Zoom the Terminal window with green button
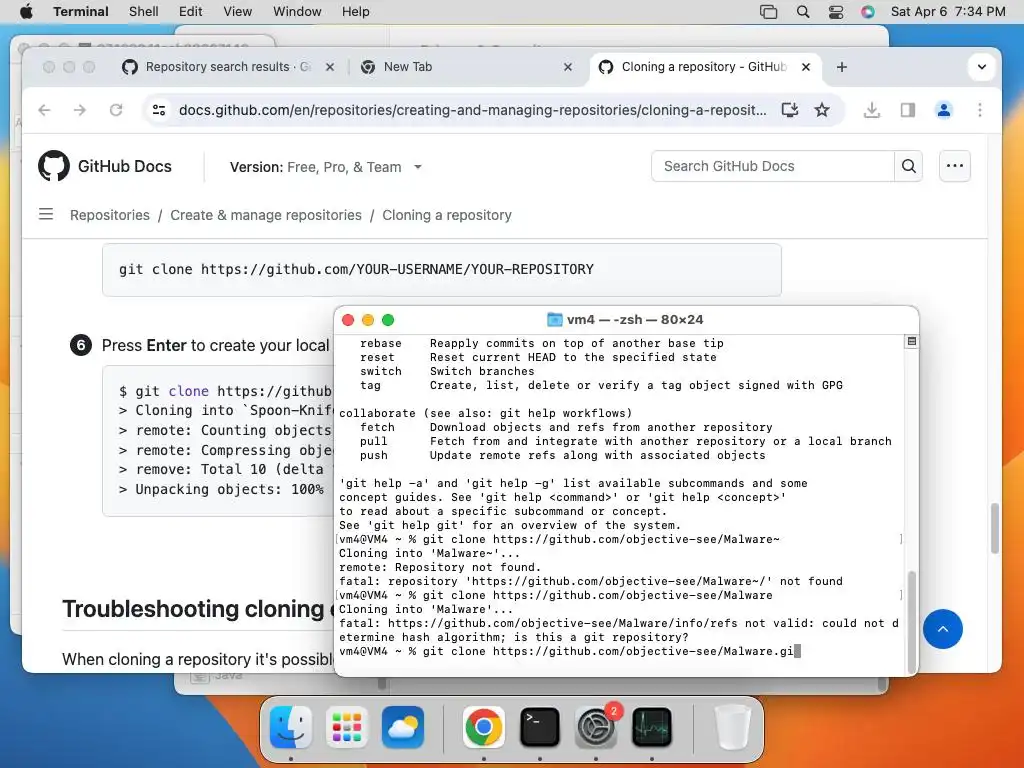 [x=388, y=319]
